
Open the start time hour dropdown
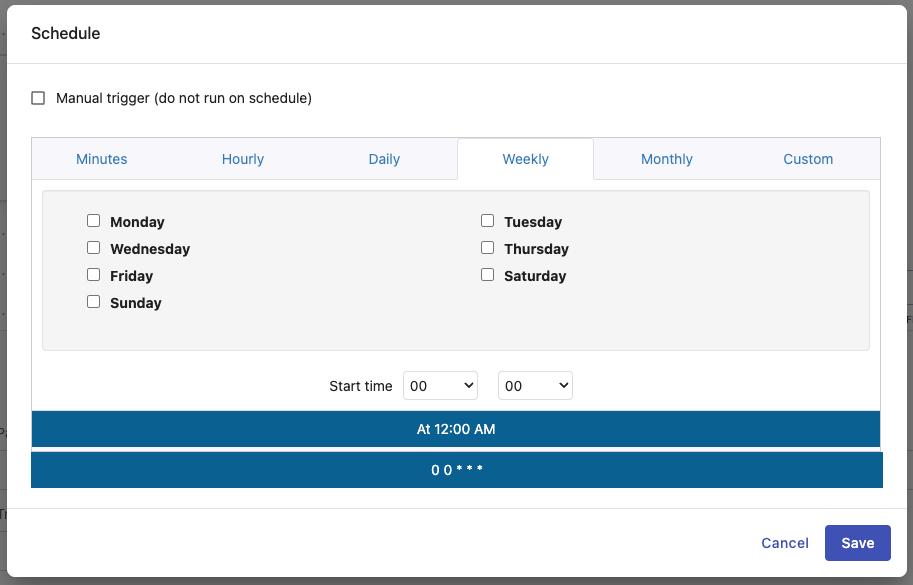tap(440, 386)
